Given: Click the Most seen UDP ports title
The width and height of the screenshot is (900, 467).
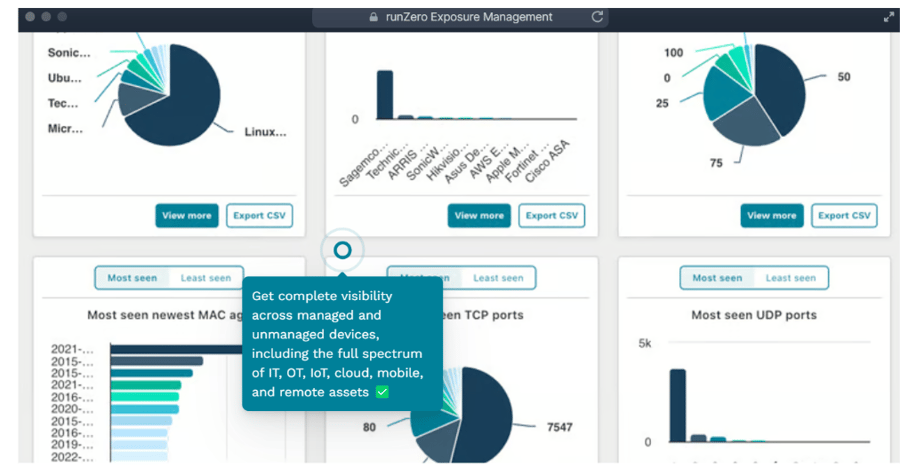Looking at the screenshot, I should click(x=754, y=315).
